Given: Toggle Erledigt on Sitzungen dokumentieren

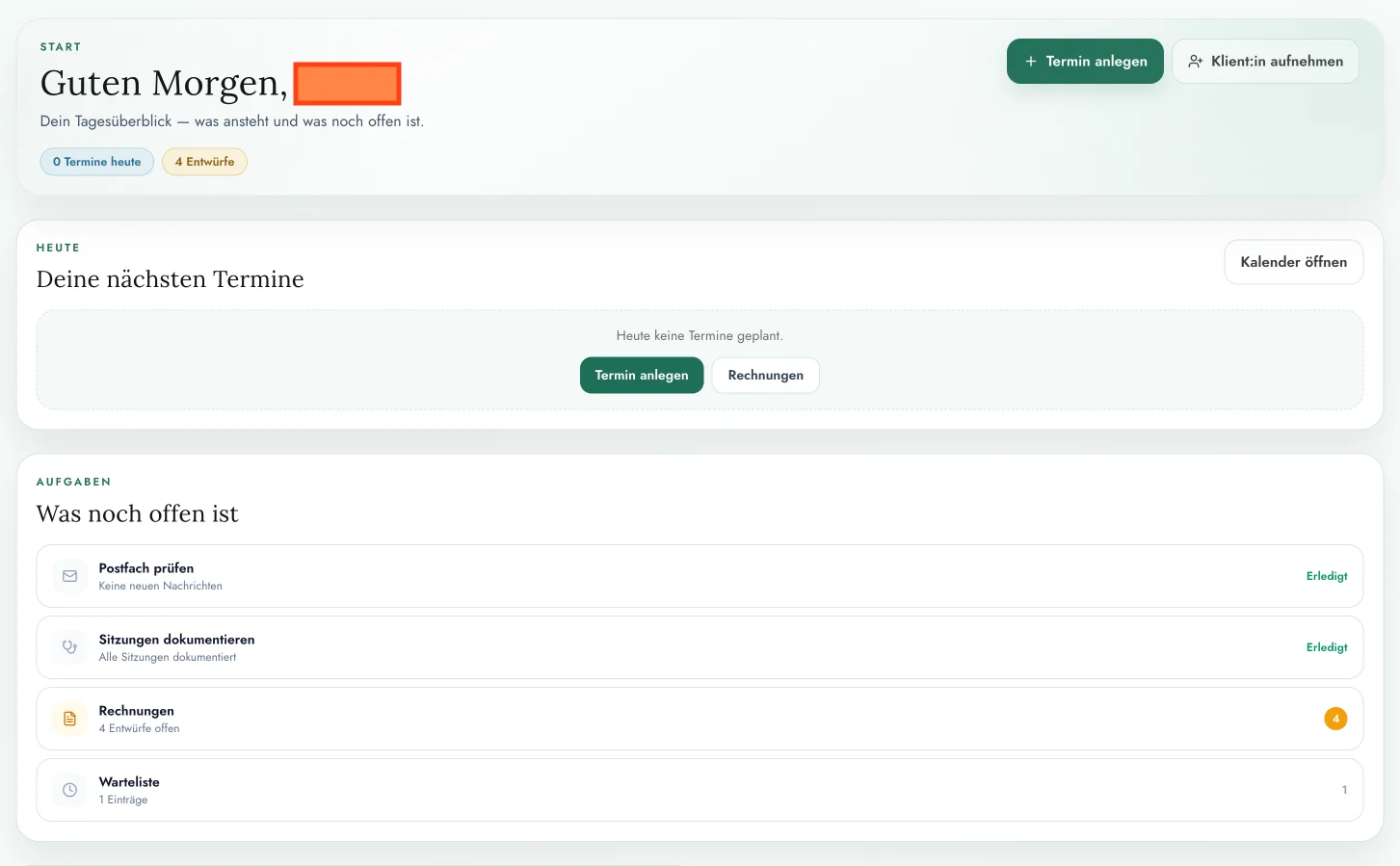Looking at the screenshot, I should coord(1327,646).
